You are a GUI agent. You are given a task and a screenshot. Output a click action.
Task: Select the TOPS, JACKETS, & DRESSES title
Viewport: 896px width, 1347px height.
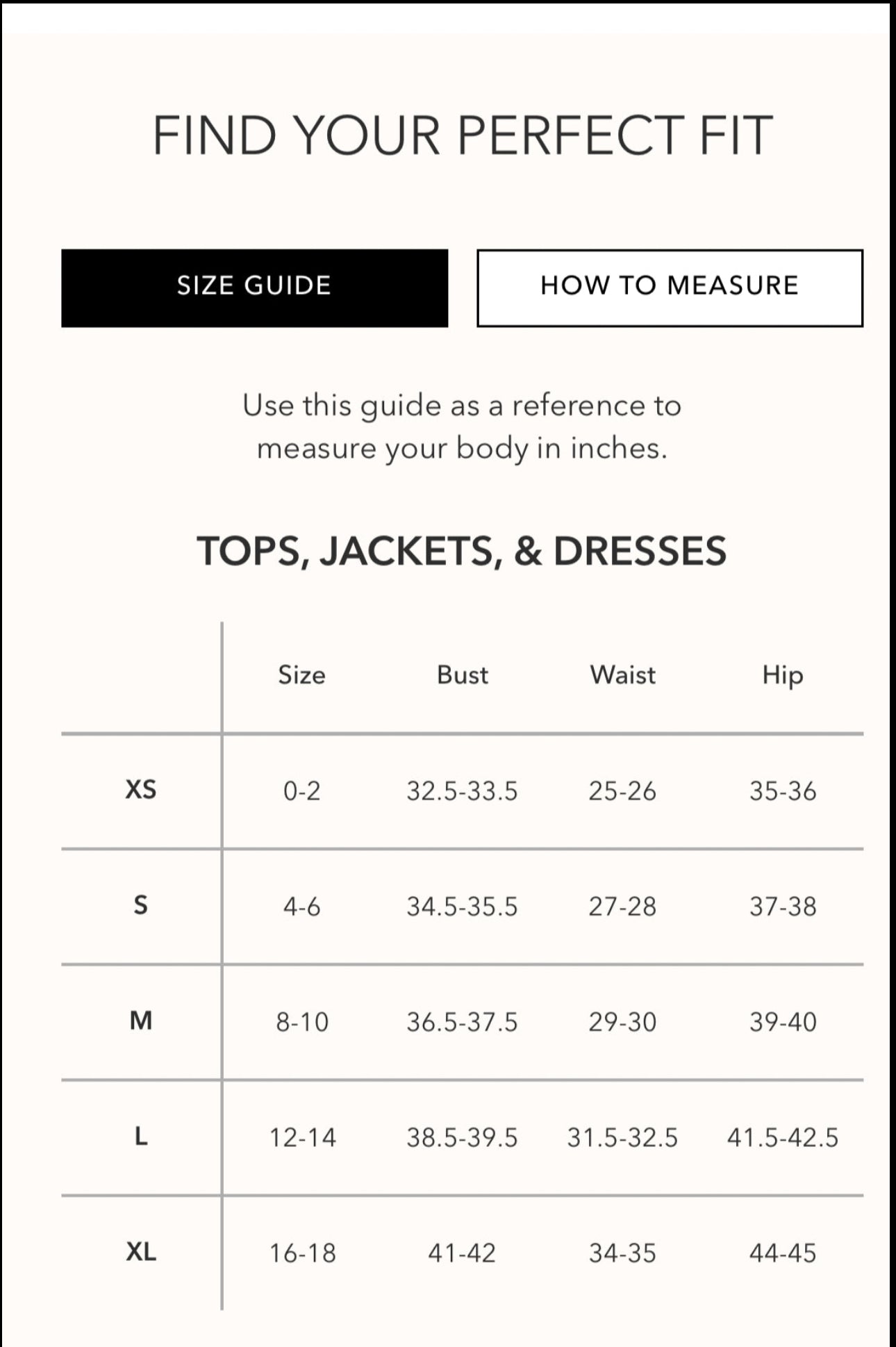462,552
